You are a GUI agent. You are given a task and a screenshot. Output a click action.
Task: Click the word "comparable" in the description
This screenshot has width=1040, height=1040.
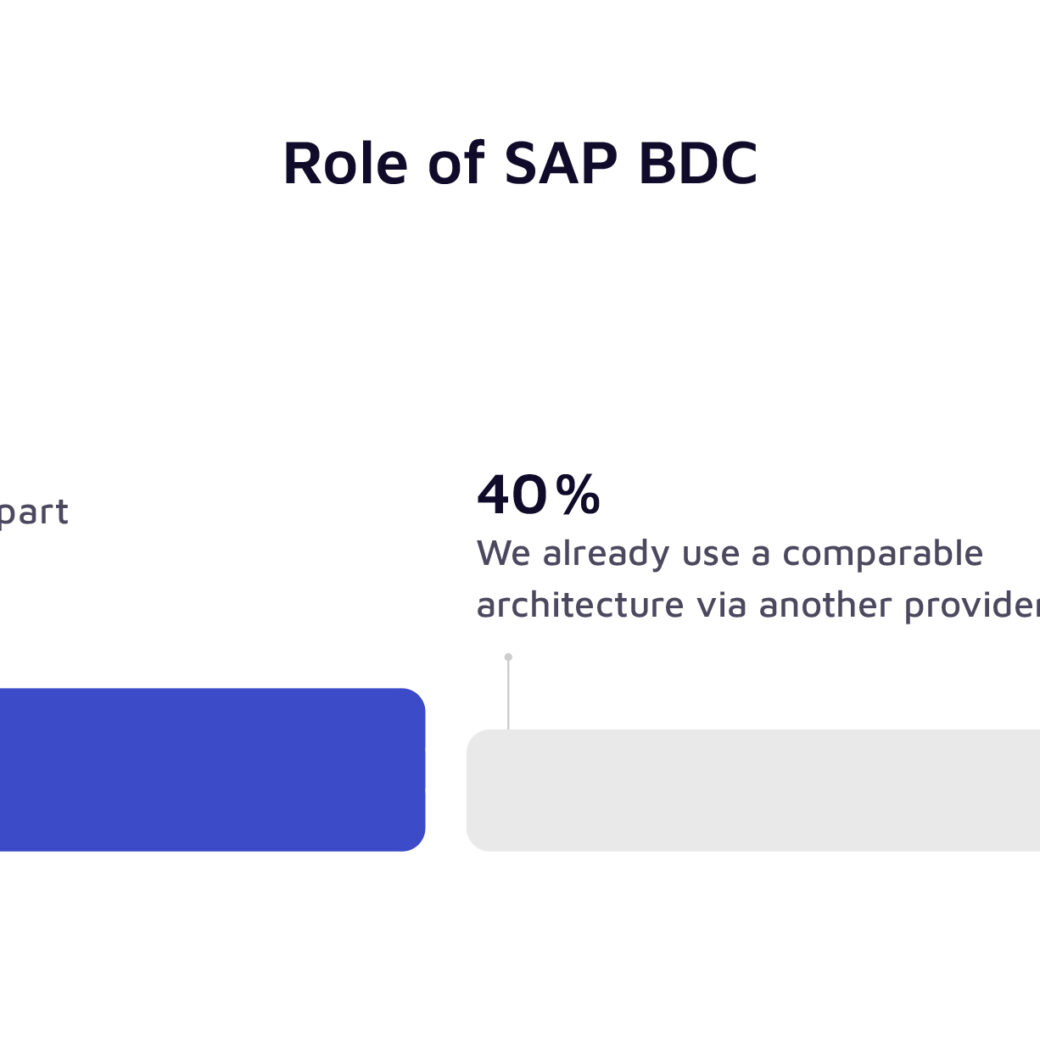click(x=883, y=553)
